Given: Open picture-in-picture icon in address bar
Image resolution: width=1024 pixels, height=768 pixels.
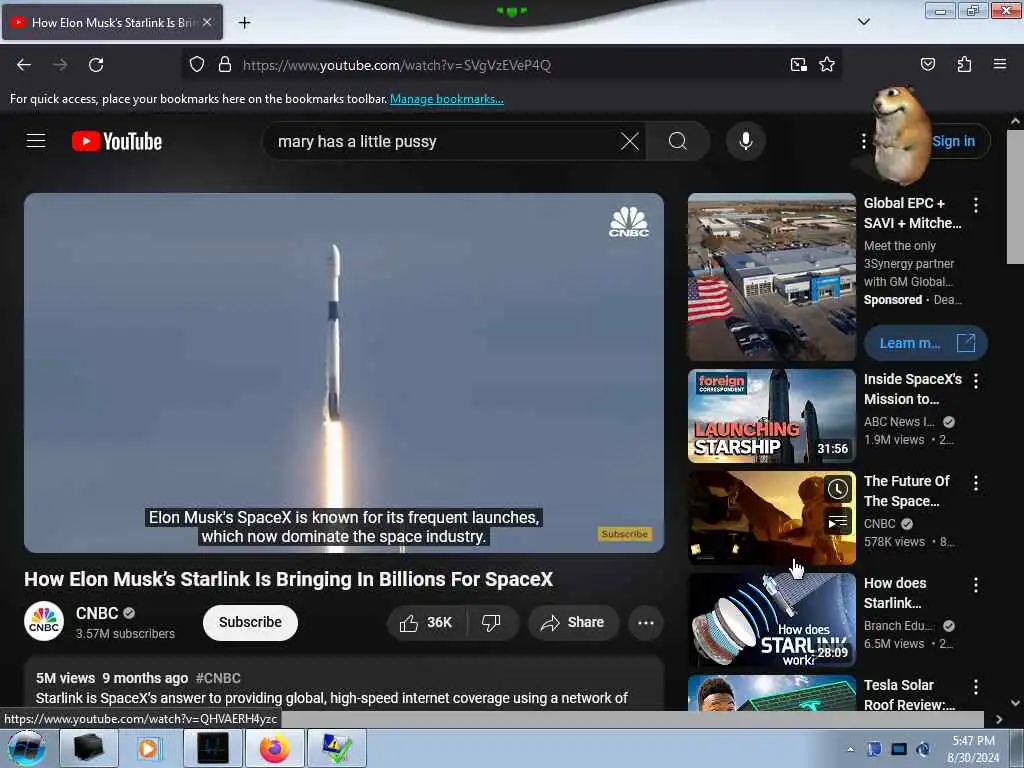Looking at the screenshot, I should point(798,65).
